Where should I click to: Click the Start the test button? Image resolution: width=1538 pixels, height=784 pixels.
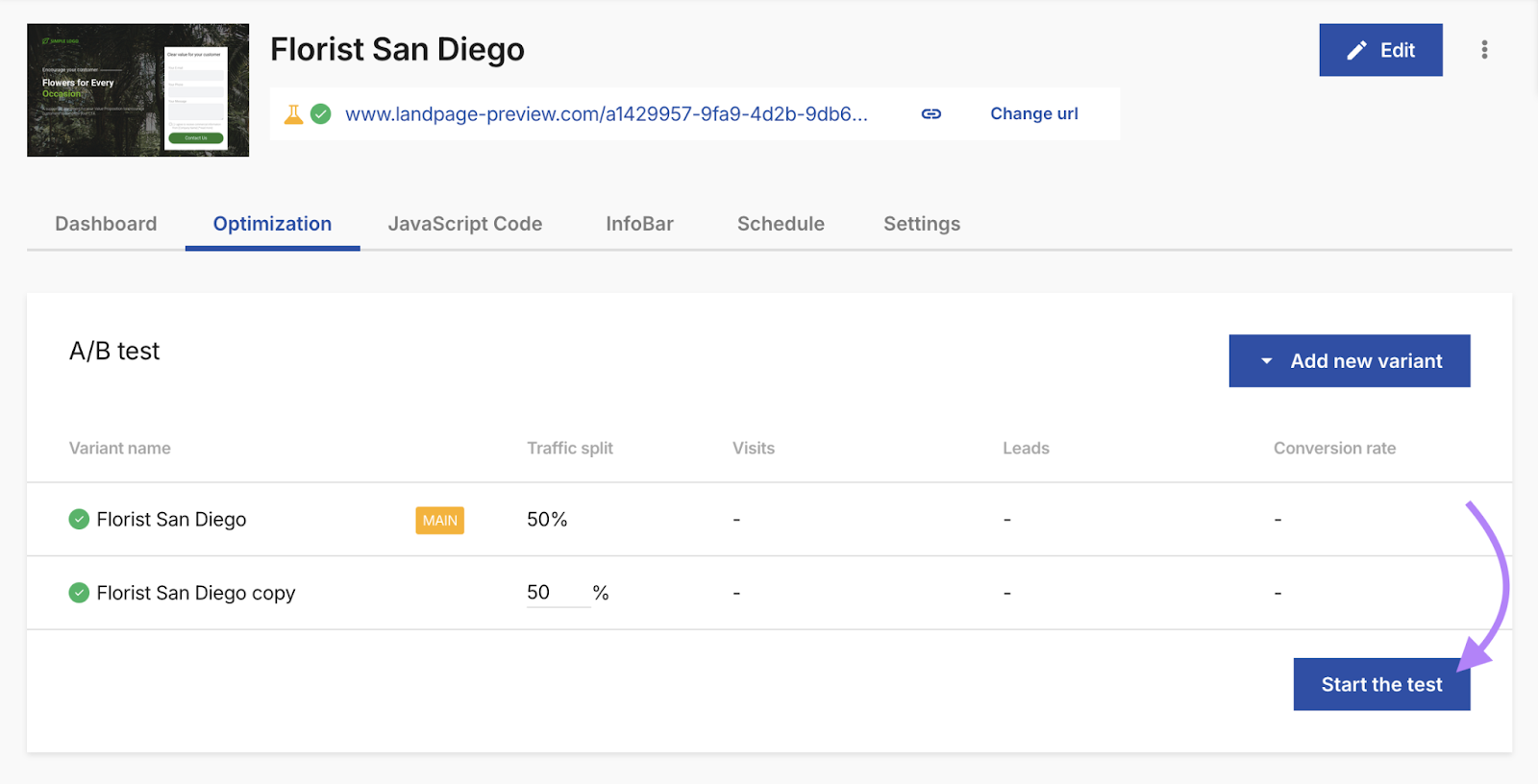[1380, 684]
